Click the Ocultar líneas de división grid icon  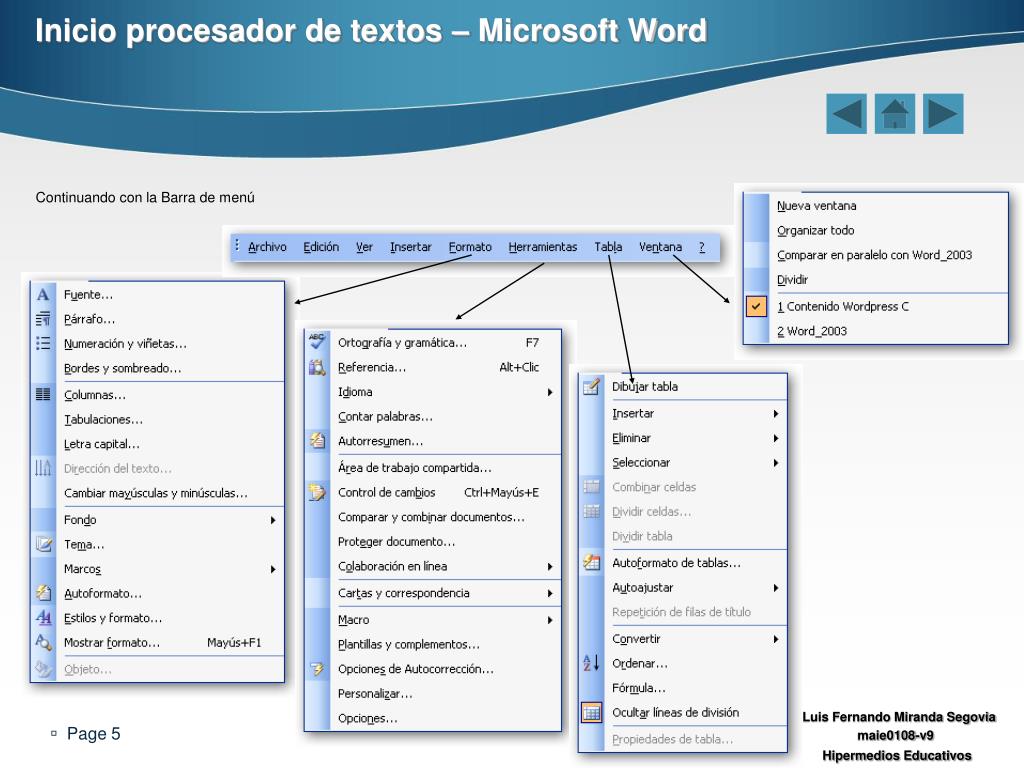[x=591, y=712]
